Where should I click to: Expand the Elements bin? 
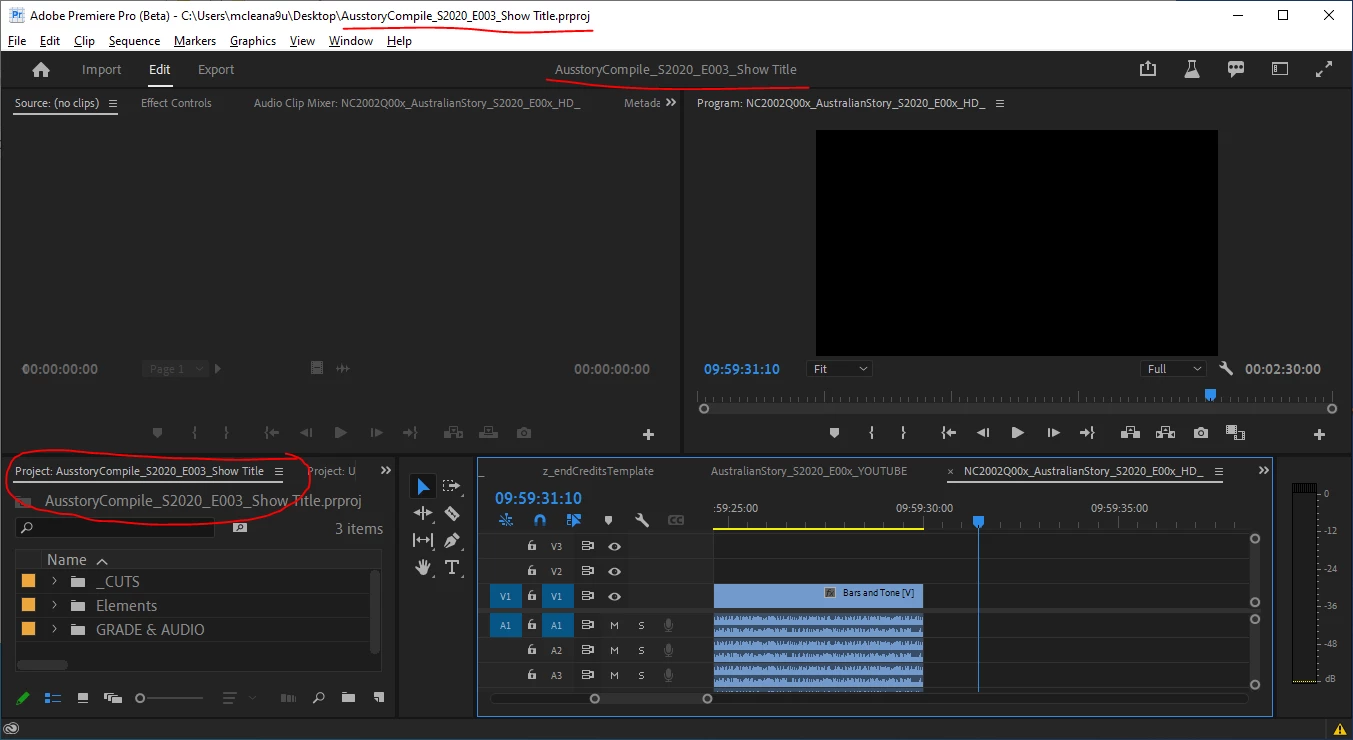(x=54, y=605)
